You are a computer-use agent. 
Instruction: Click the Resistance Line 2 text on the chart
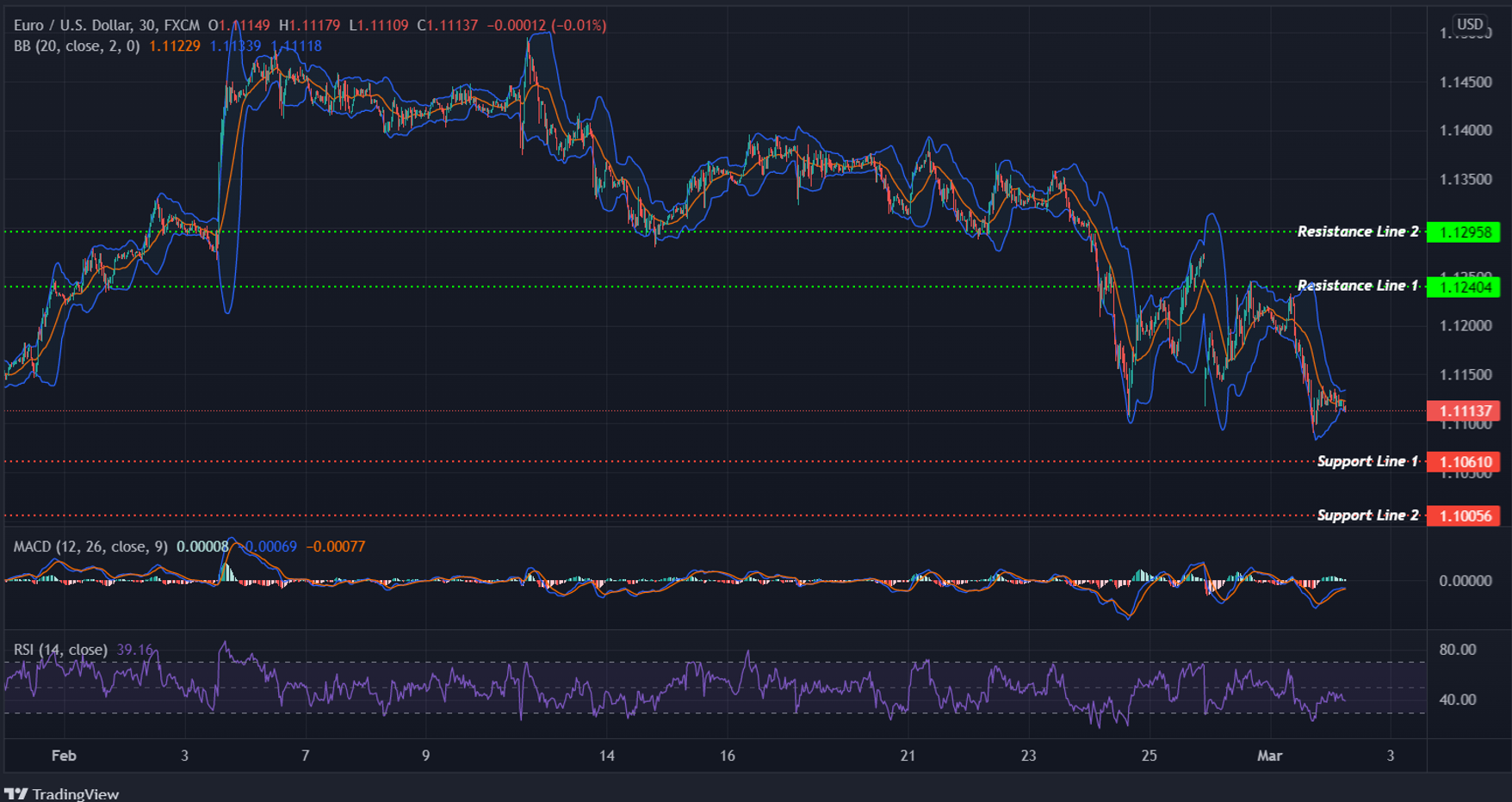point(1359,231)
